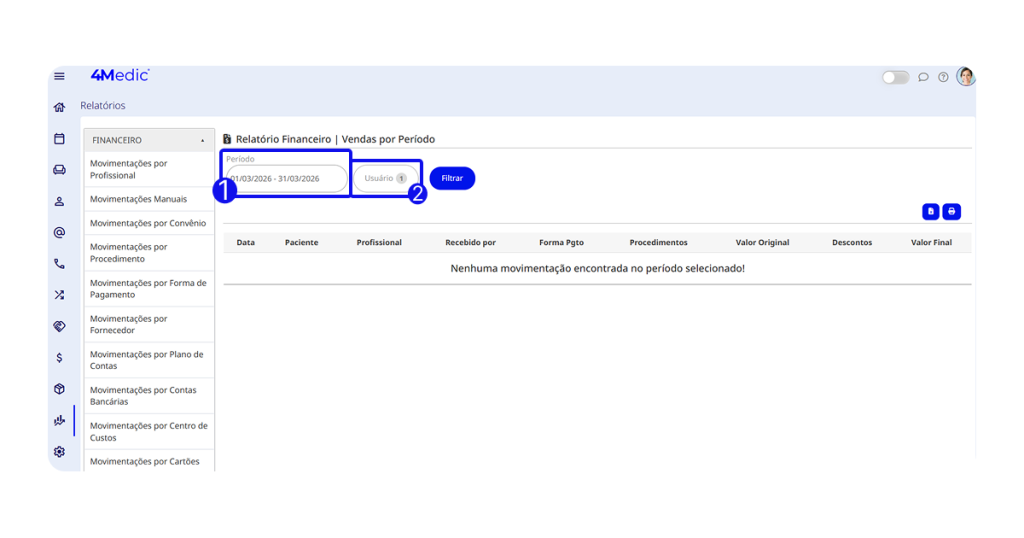
Task: Open the Usuário filter dropdown
Action: coord(386,178)
